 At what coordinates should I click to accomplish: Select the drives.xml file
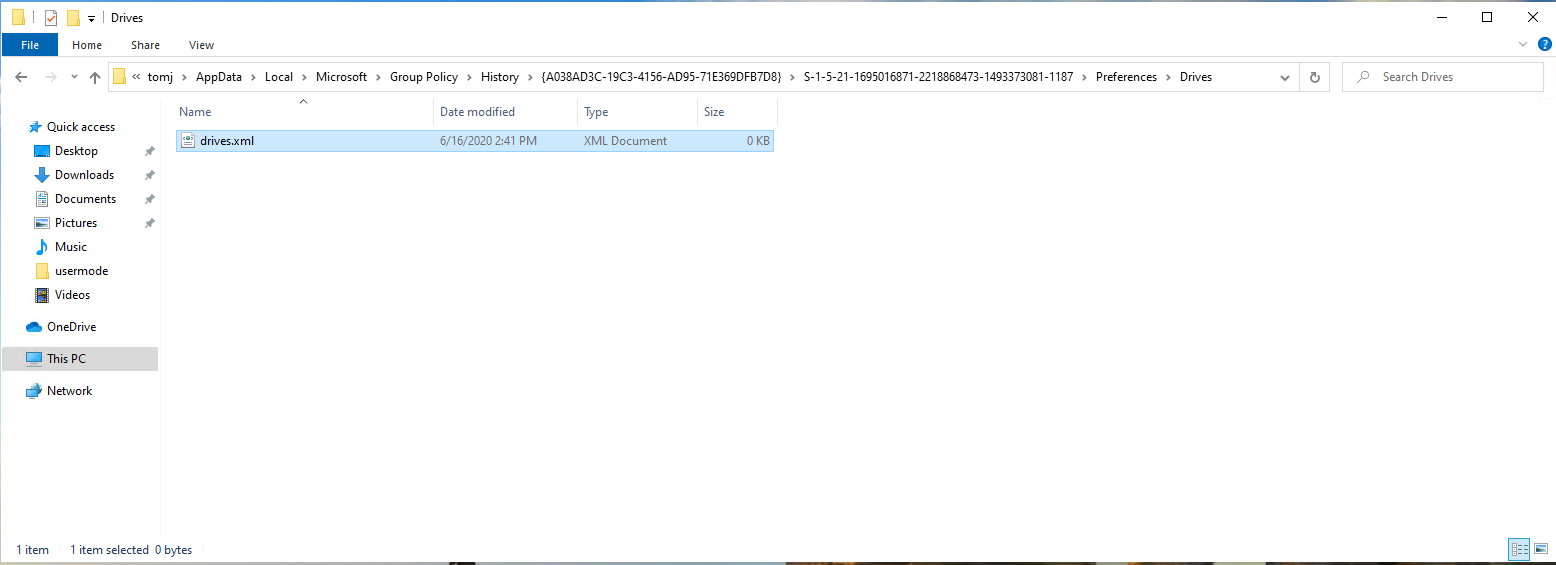click(x=227, y=141)
